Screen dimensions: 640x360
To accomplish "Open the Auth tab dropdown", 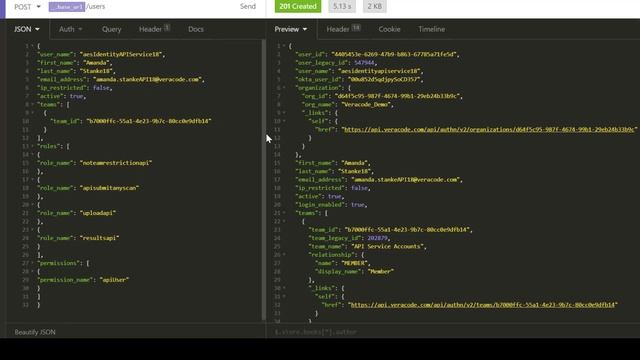I will coord(71,29).
